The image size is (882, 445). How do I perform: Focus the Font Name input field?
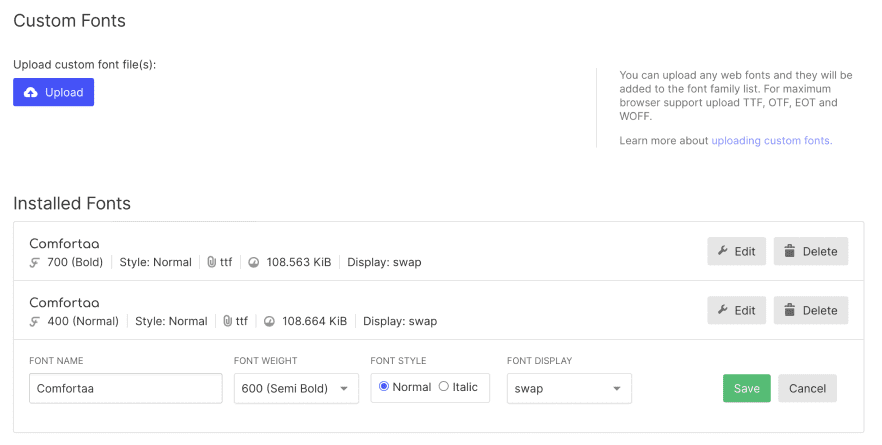pyautogui.click(x=126, y=388)
